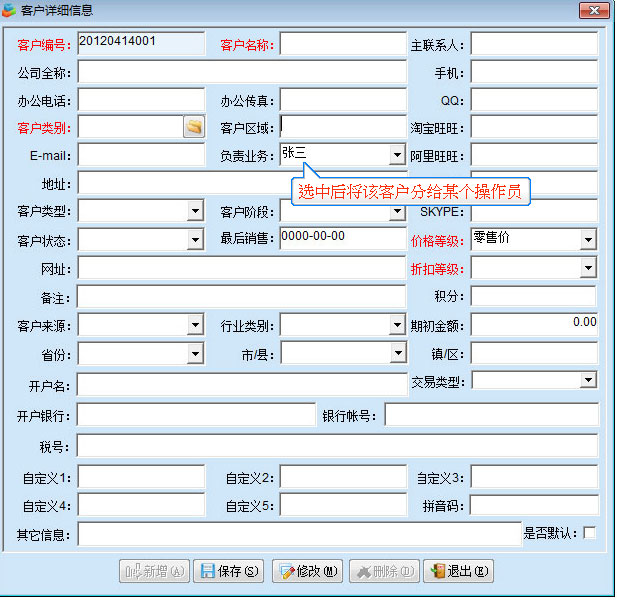Click the 公司全称 text field
This screenshot has width=617, height=602.
click(242, 73)
